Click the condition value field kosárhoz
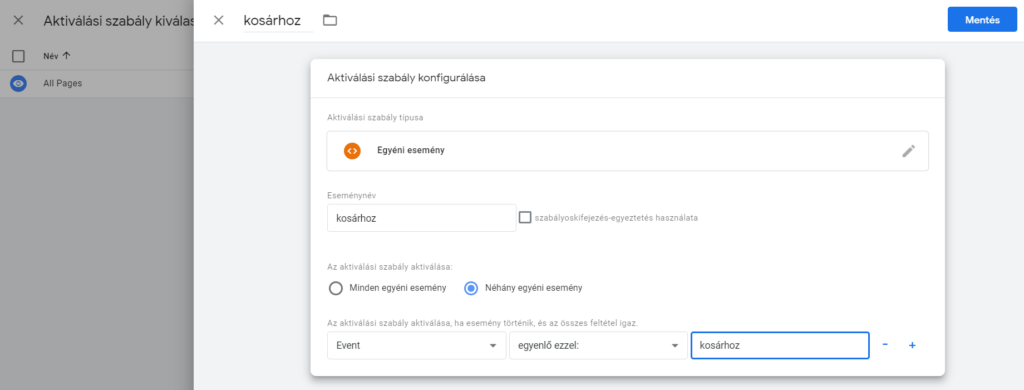 pyautogui.click(x=780, y=346)
